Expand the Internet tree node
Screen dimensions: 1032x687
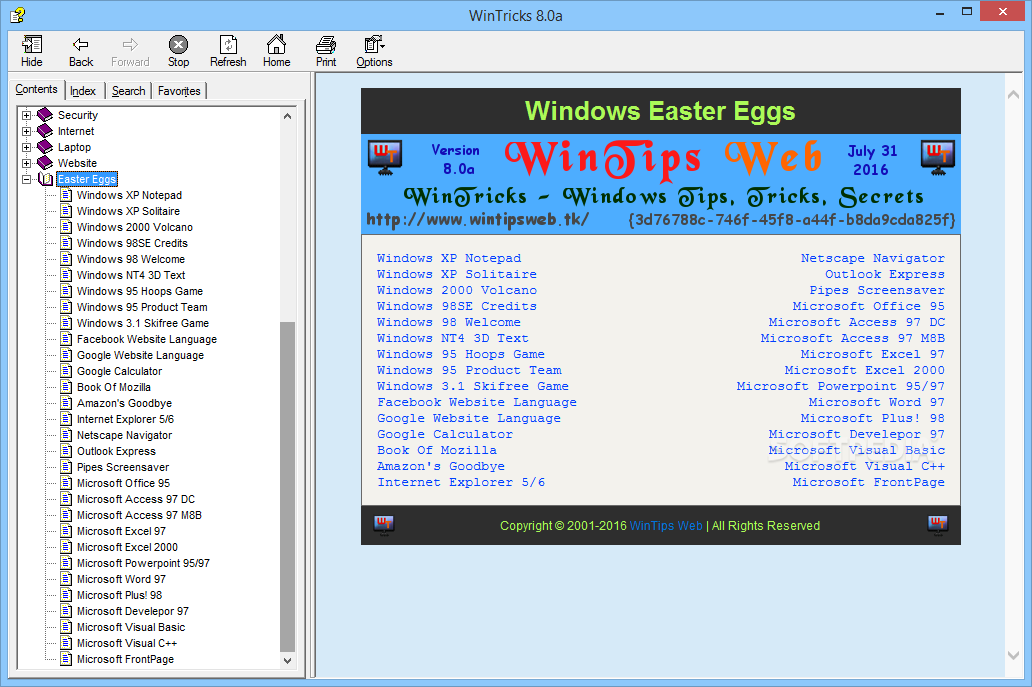(x=26, y=131)
